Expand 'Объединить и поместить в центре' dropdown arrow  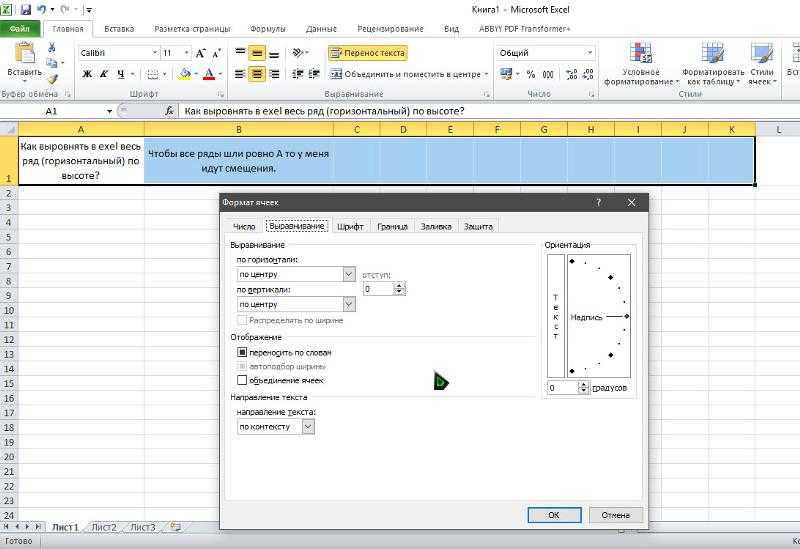pyautogui.click(x=486, y=74)
